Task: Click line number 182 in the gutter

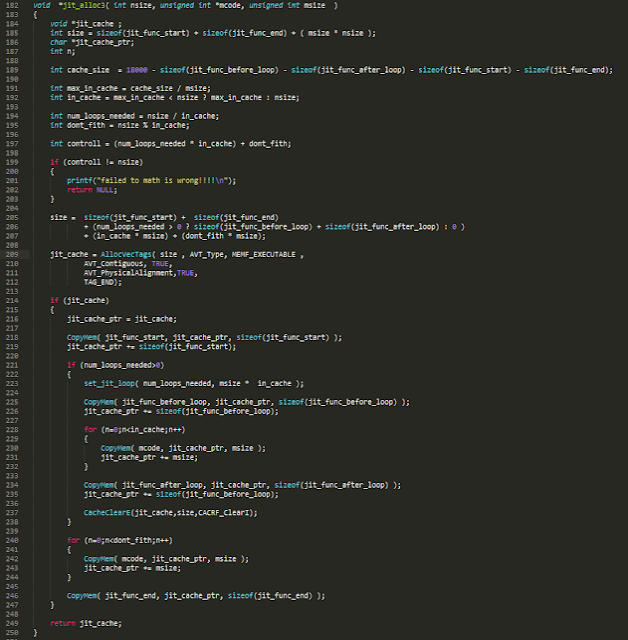Action: click(x=11, y=6)
